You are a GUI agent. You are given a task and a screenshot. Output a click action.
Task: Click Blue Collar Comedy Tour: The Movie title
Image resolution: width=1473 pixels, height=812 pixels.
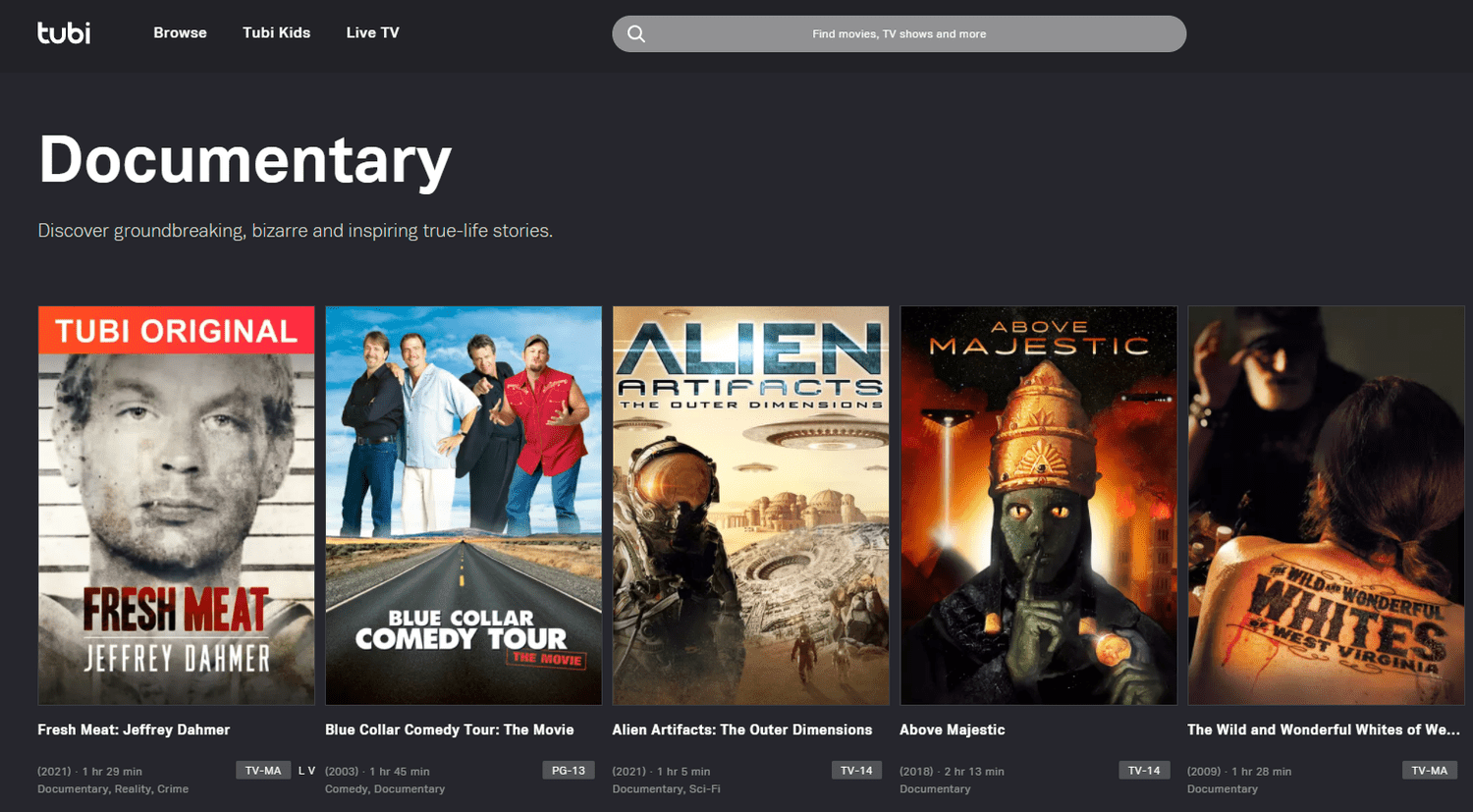click(449, 730)
